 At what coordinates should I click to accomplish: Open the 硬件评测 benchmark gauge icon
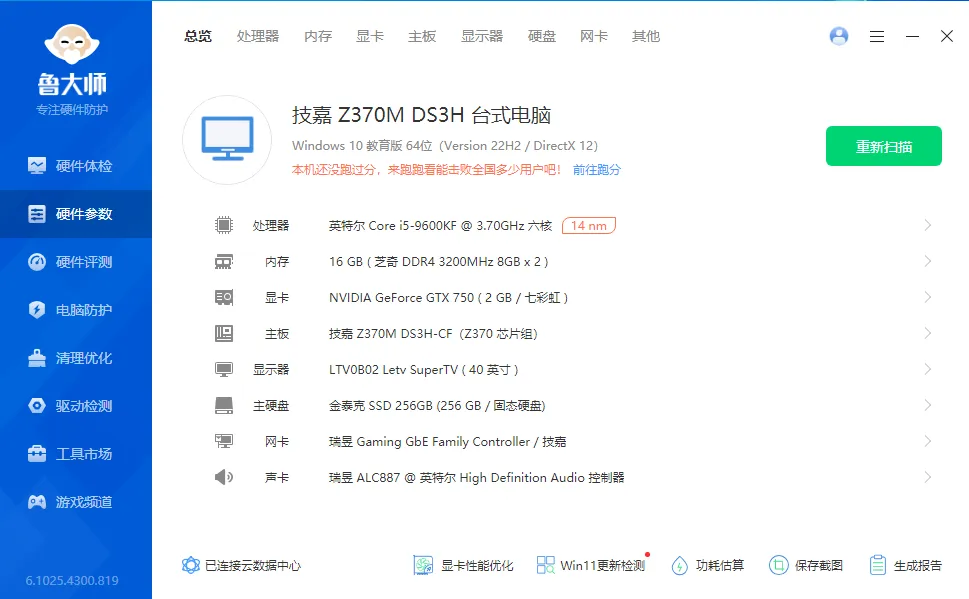36,262
